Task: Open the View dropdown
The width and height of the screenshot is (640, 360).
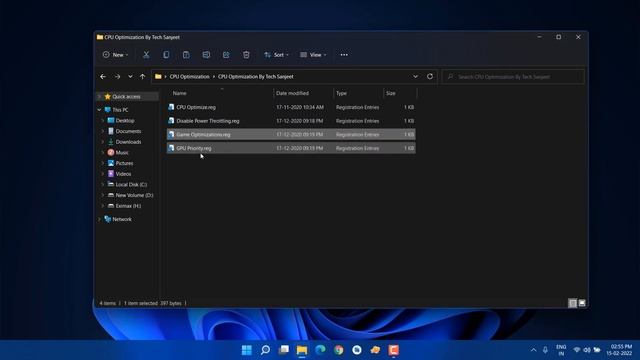Action: coord(313,55)
